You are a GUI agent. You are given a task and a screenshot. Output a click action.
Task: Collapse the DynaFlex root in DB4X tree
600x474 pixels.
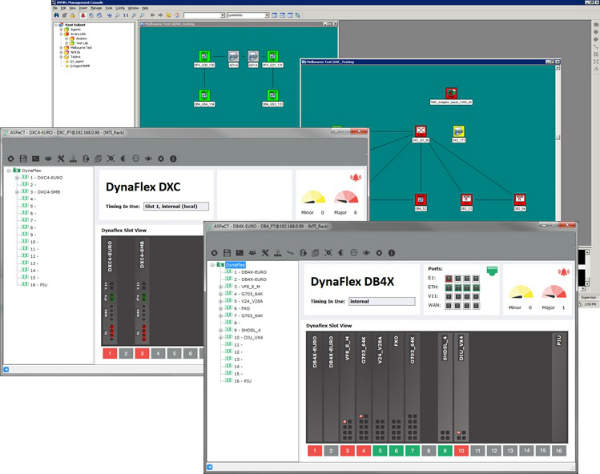[211, 266]
